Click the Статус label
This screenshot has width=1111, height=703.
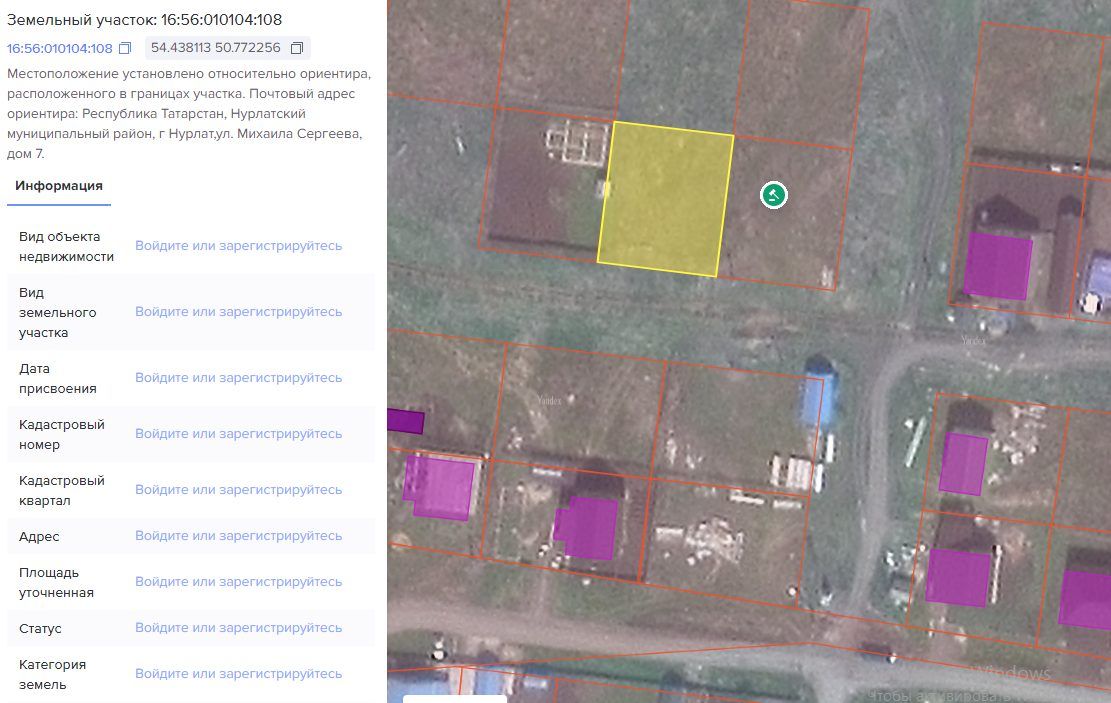coord(40,629)
